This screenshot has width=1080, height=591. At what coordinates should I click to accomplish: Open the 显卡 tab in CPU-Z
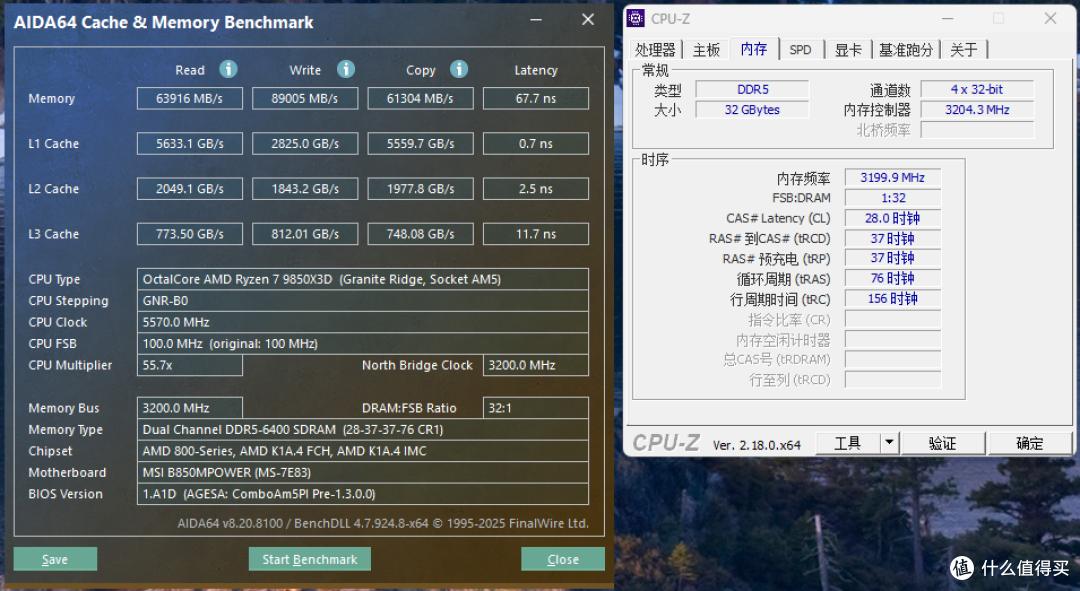[848, 50]
